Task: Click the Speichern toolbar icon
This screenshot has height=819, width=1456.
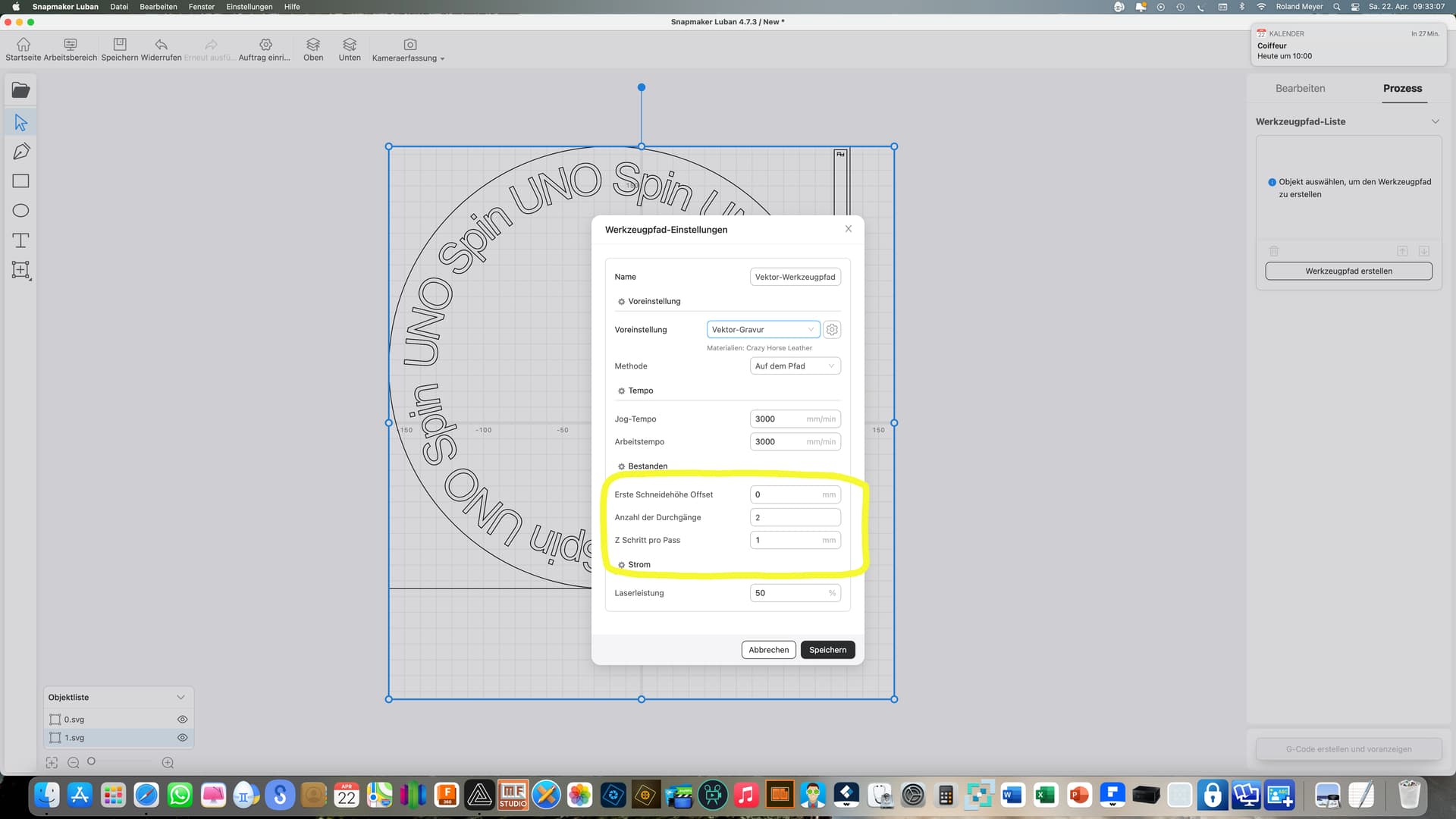Action: pos(120,44)
